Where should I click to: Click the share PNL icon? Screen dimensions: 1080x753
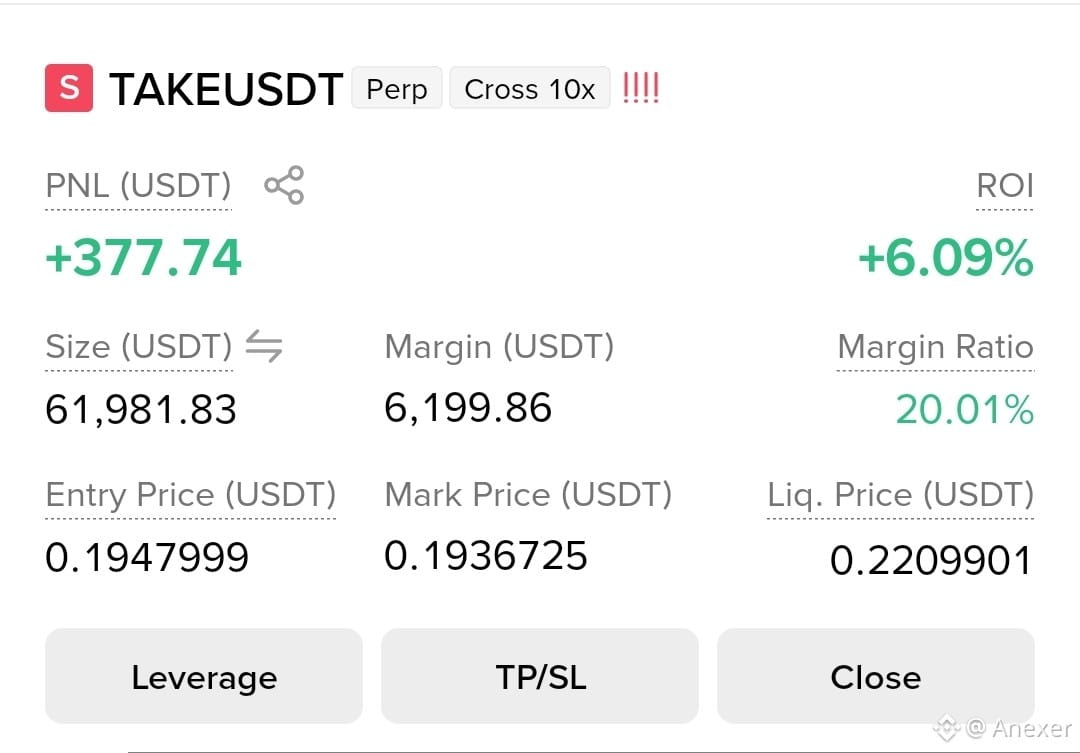284,185
